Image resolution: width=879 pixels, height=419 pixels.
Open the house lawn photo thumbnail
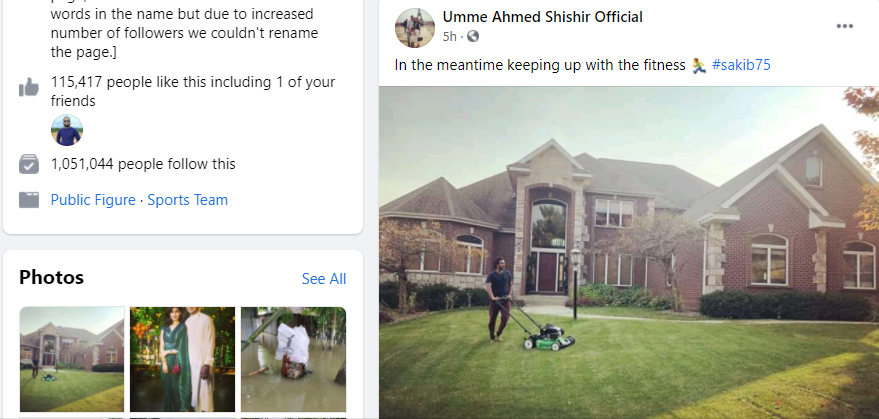point(72,358)
